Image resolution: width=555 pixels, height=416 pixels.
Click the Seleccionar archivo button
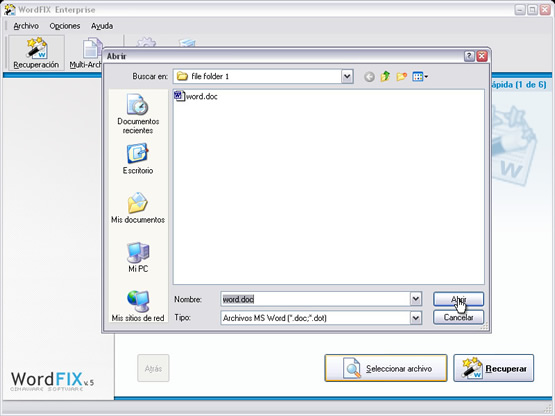(x=386, y=368)
